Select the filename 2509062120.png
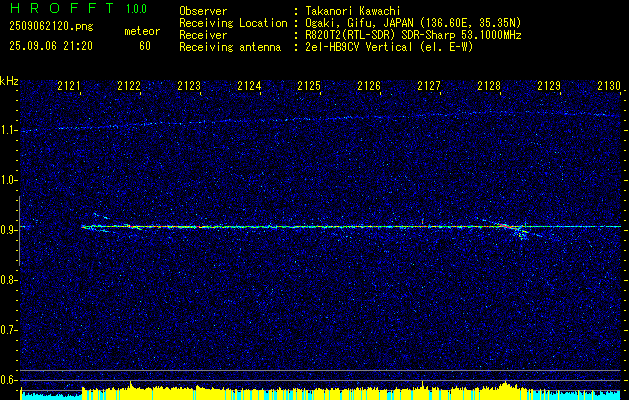629x400 pixels. click(x=51, y=27)
